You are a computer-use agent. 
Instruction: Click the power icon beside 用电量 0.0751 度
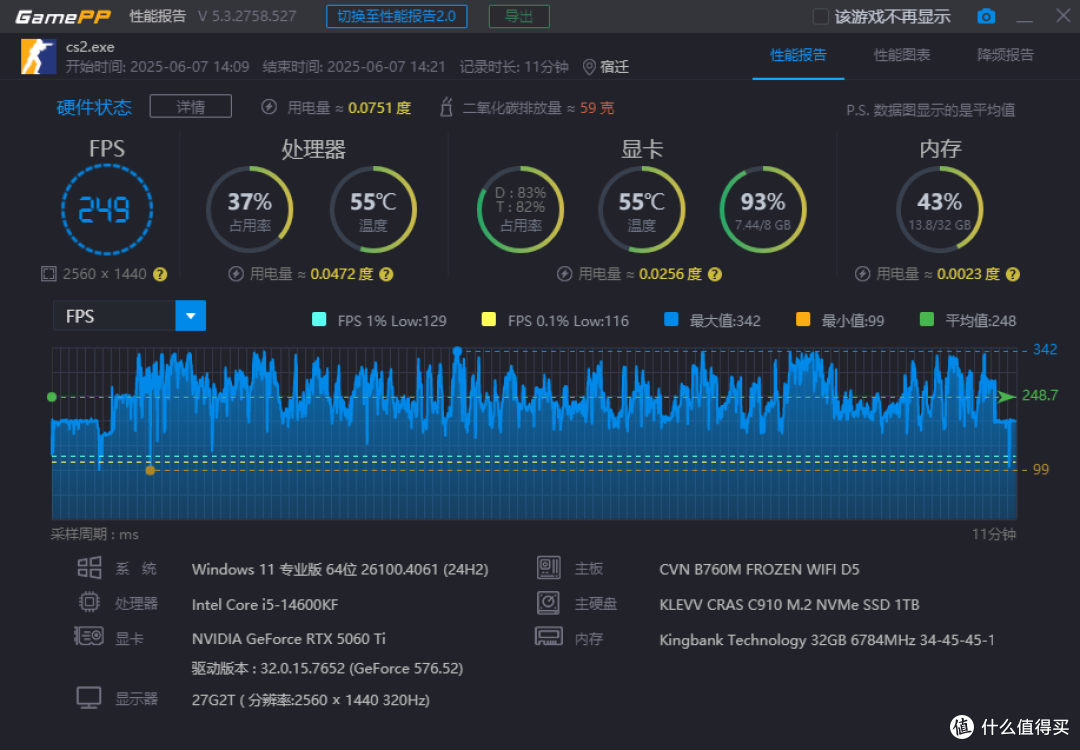[x=269, y=107]
